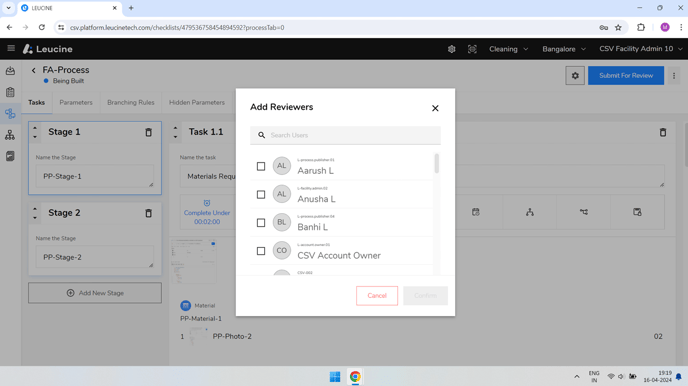Check the box for CSV Account Owner
The height and width of the screenshot is (386, 688).
point(261,251)
